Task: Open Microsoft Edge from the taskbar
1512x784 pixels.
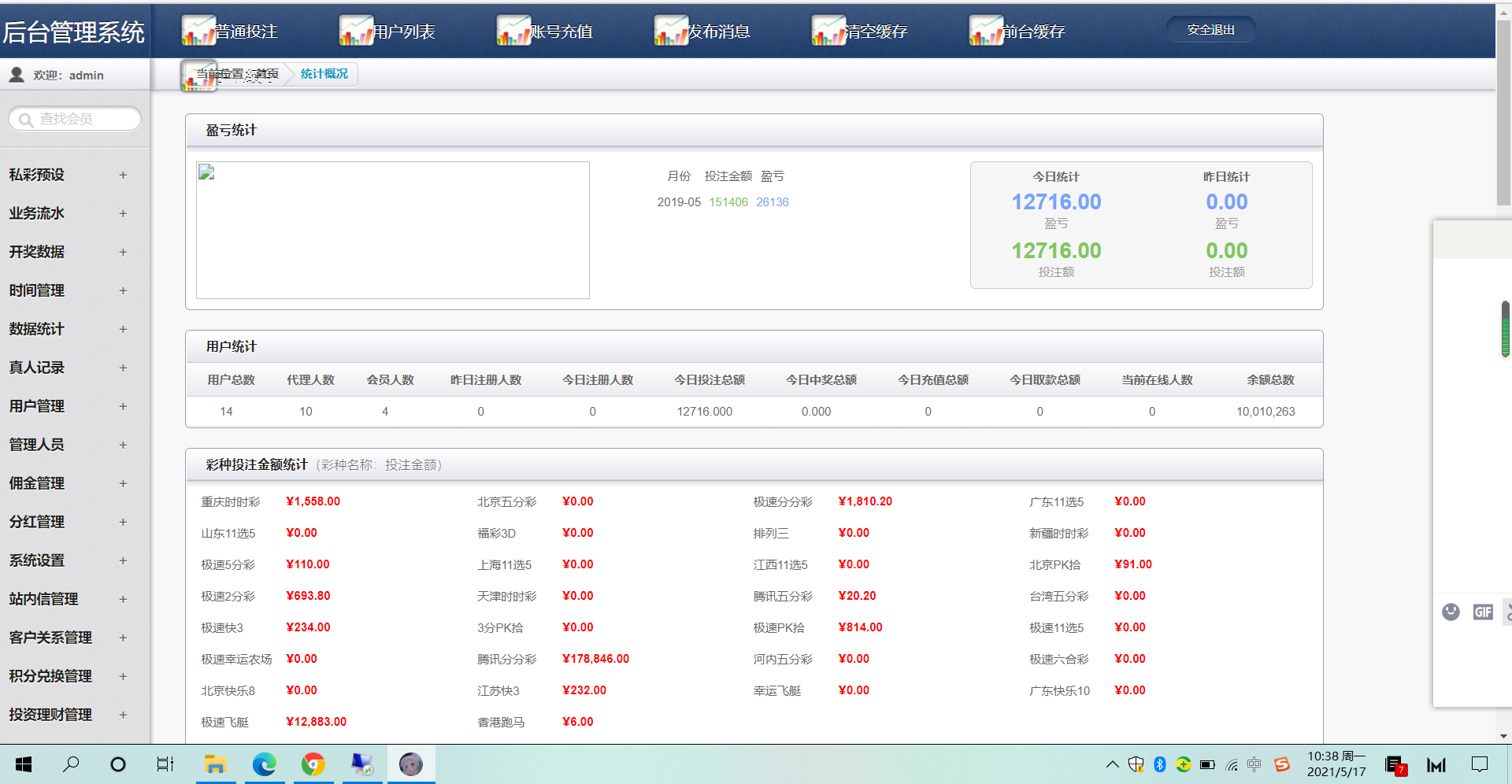Action: [x=265, y=764]
